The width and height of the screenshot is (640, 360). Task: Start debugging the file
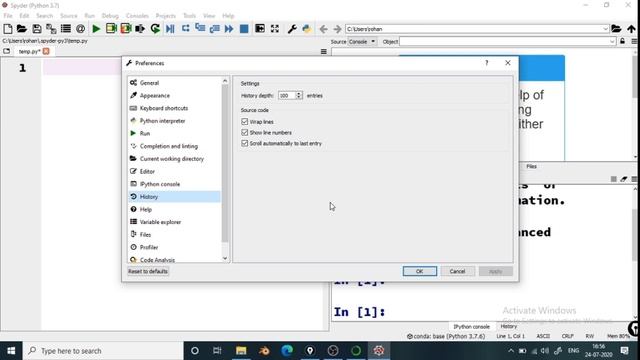pyautogui.click(x=170, y=29)
